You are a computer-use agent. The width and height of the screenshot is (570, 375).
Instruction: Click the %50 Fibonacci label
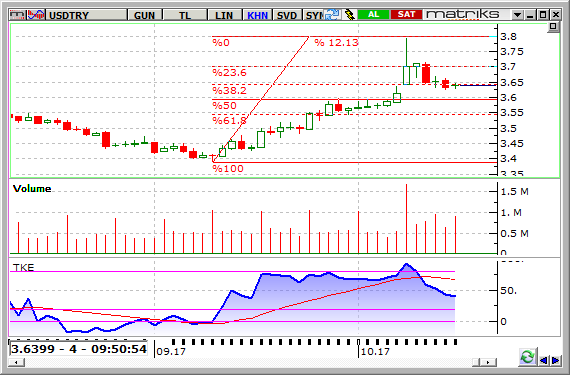click(x=225, y=106)
